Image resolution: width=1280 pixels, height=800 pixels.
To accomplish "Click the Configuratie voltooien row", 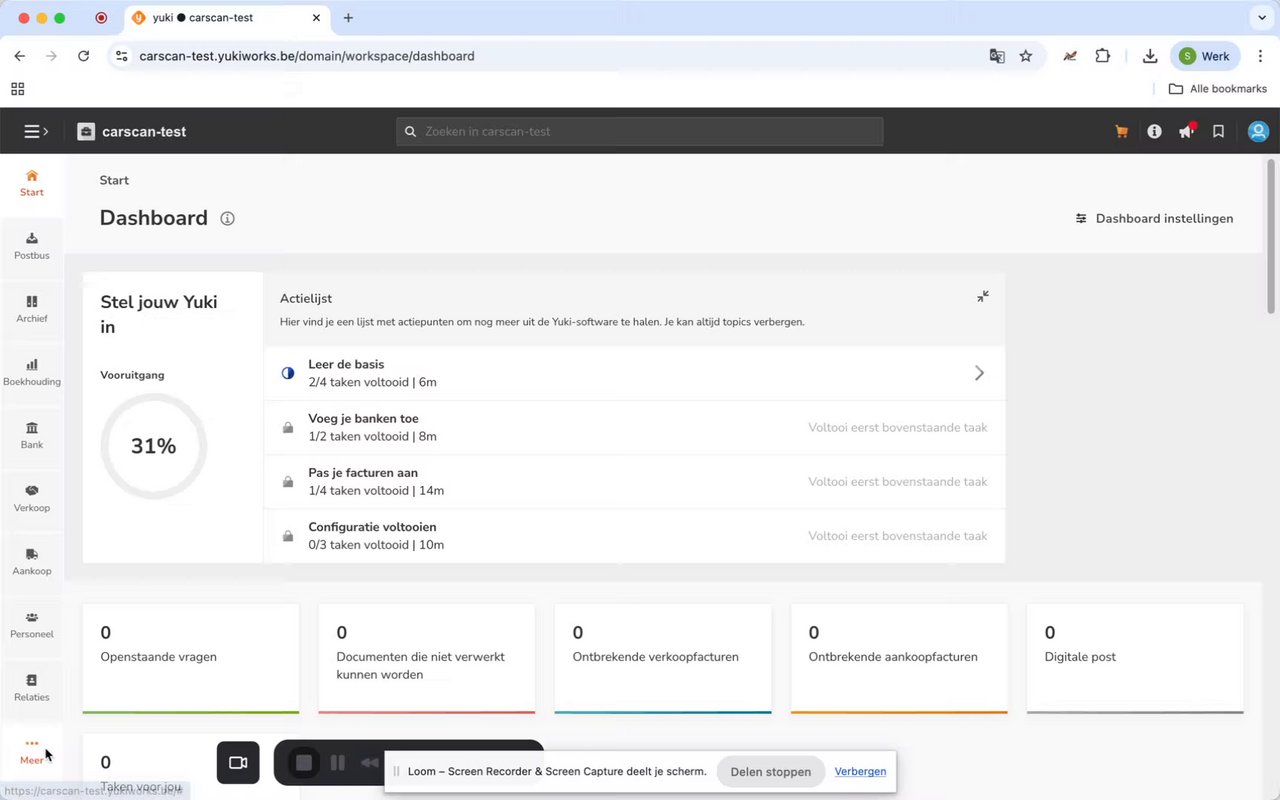I will click(635, 535).
